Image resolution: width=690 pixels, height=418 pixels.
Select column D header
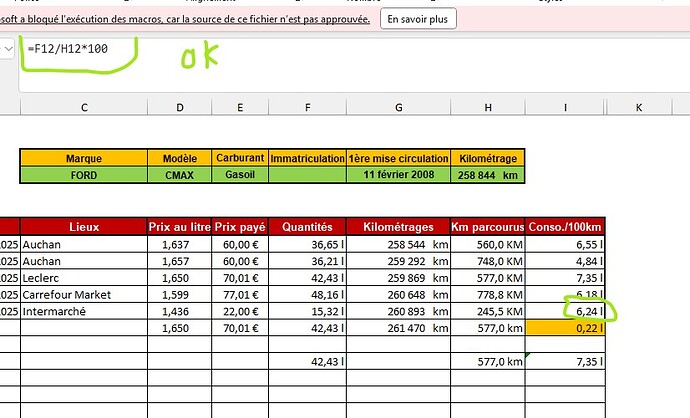pyautogui.click(x=180, y=108)
